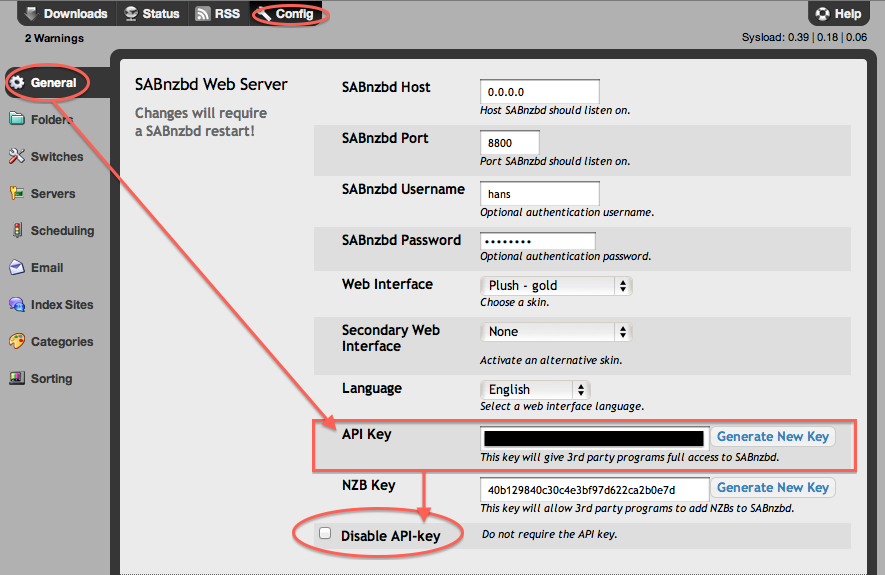
Task: Click the Switches tools icon
Action: [x=17, y=156]
